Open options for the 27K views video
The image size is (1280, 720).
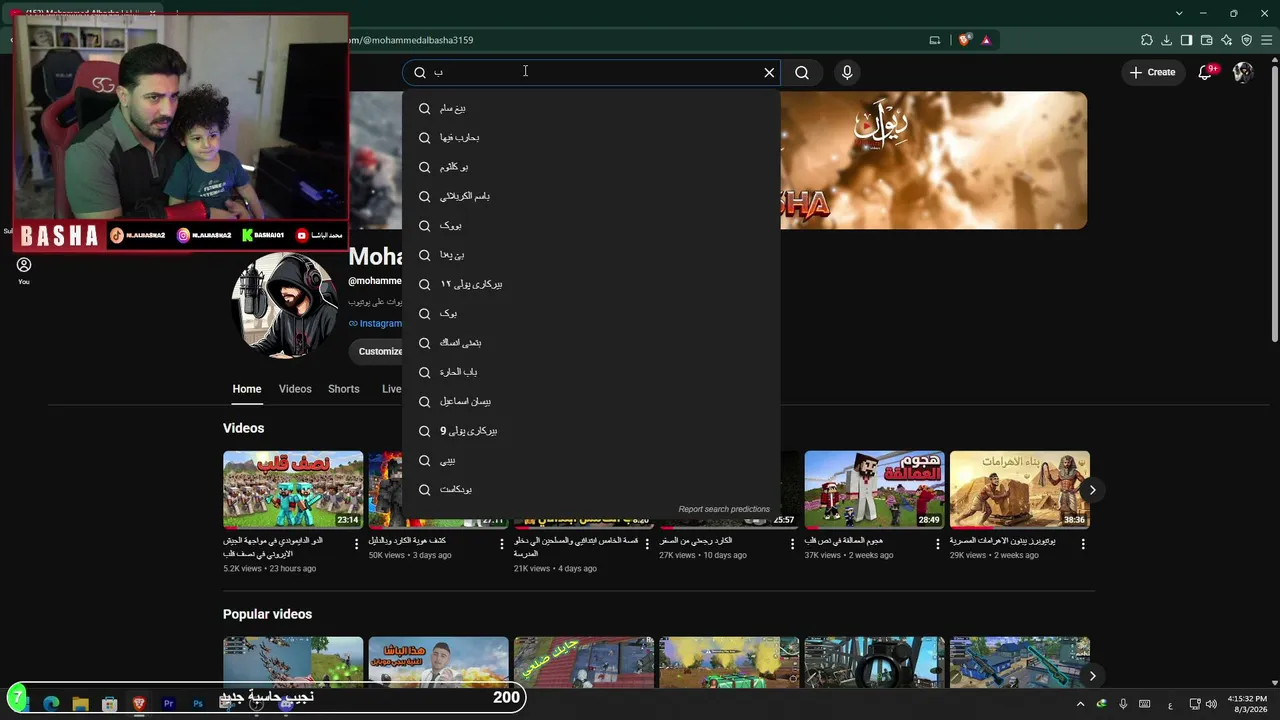click(x=793, y=544)
